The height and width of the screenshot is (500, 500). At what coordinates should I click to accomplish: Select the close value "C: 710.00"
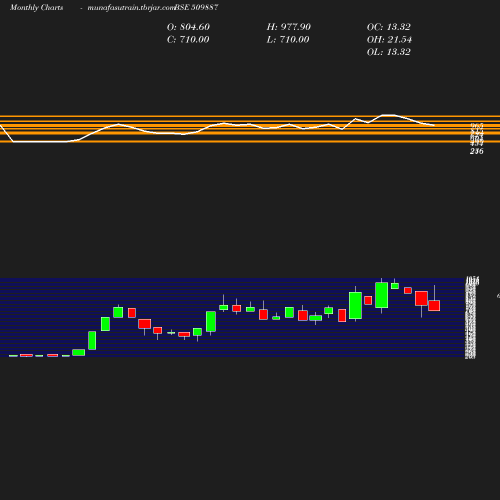click(x=188, y=40)
